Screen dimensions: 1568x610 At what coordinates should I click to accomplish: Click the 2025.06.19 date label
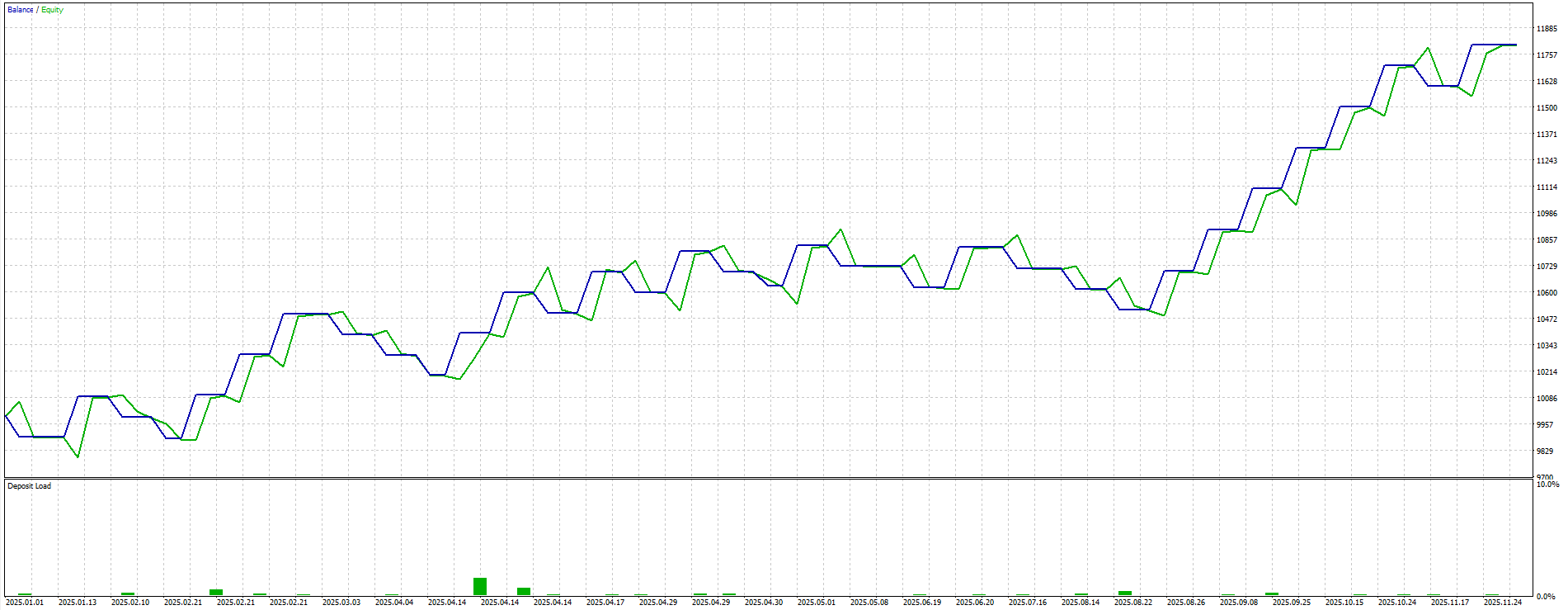point(922,603)
